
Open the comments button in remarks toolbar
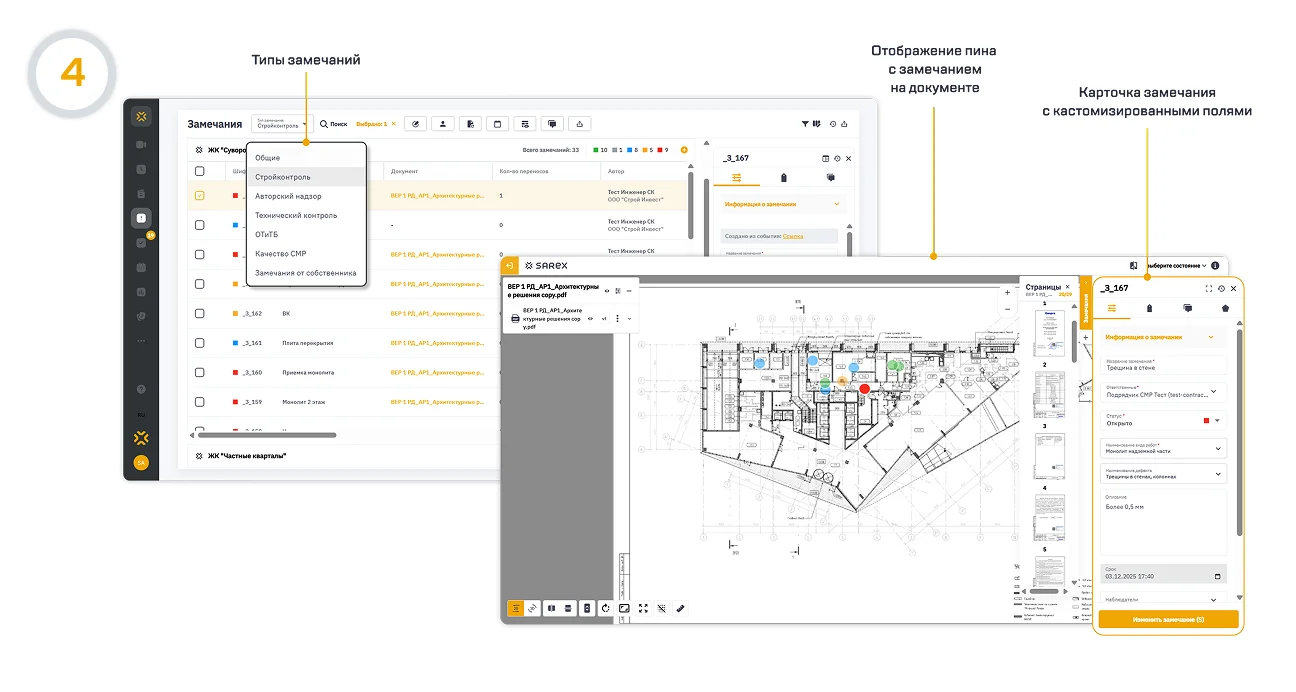552,124
